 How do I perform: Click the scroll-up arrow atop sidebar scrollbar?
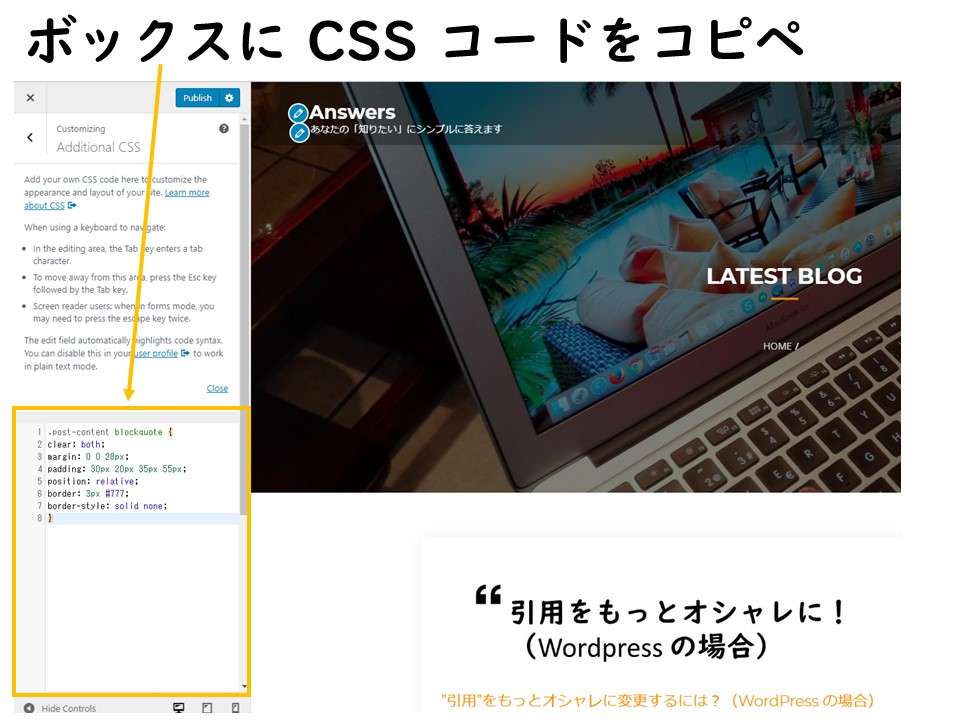(245, 119)
